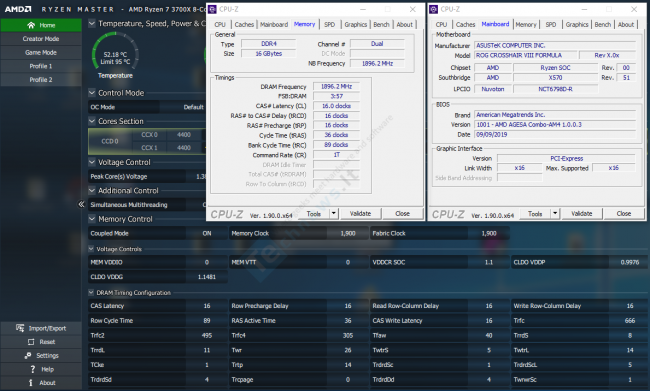Open Tools dropdown arrow in Mainboard window
Screen dimensions: 650x391
click(555, 214)
